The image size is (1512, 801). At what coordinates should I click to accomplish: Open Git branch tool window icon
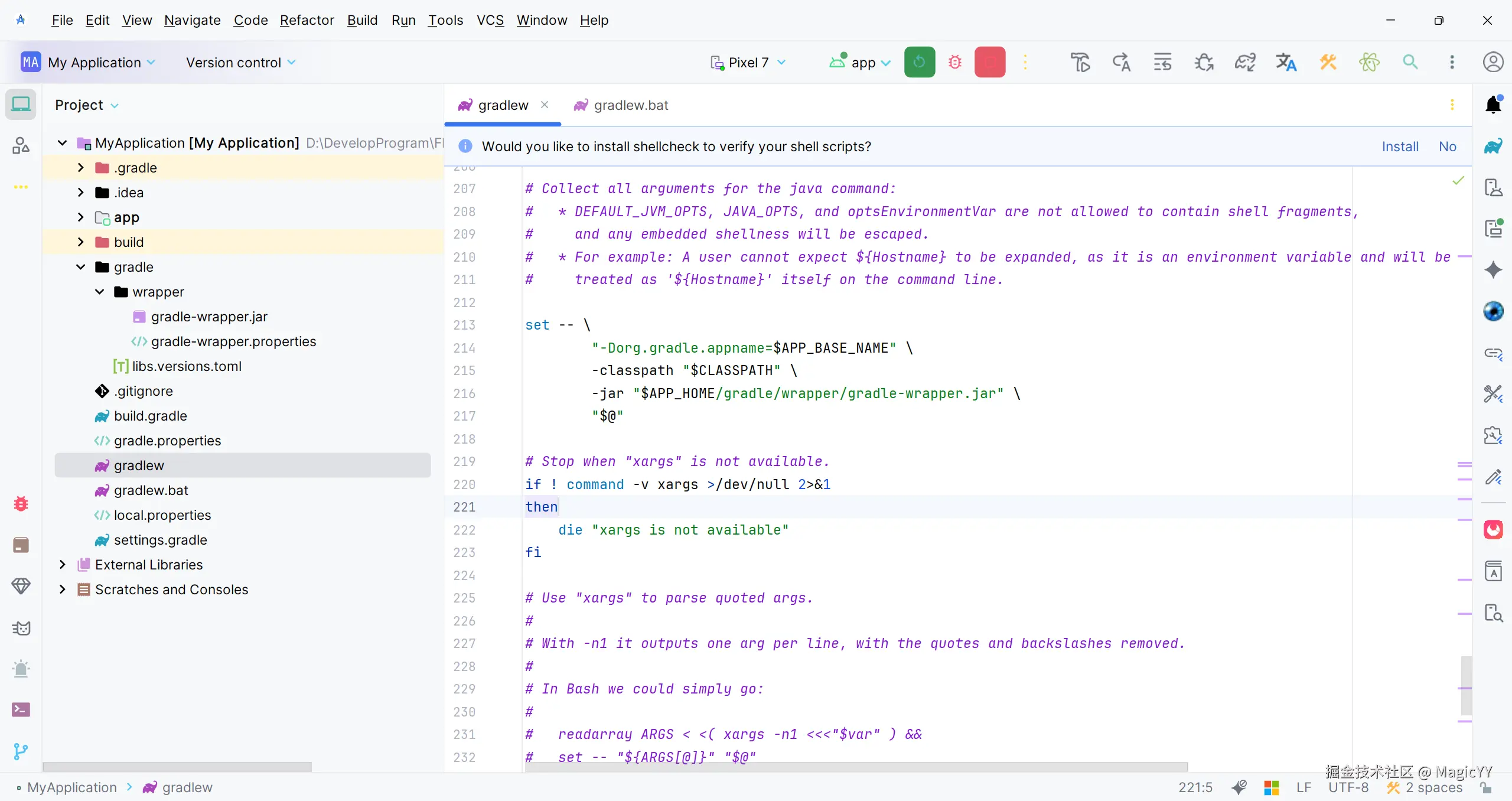pos(21,751)
